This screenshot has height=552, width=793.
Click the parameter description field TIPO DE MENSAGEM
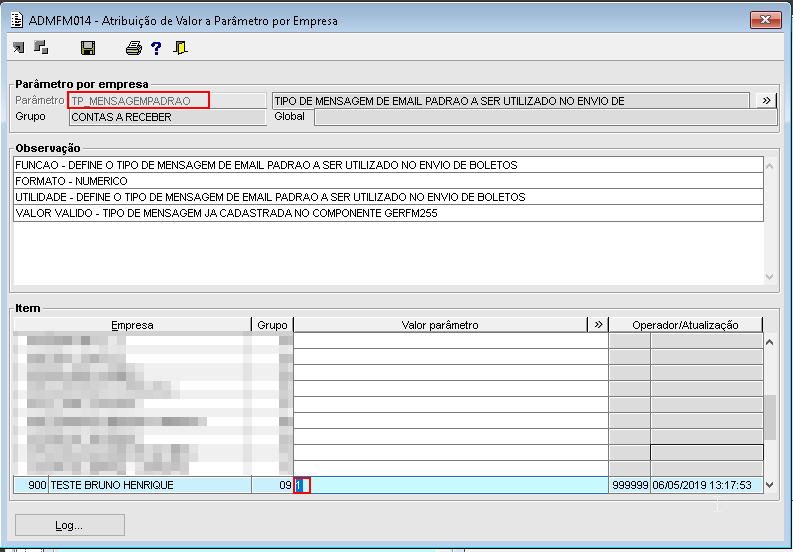tap(511, 101)
